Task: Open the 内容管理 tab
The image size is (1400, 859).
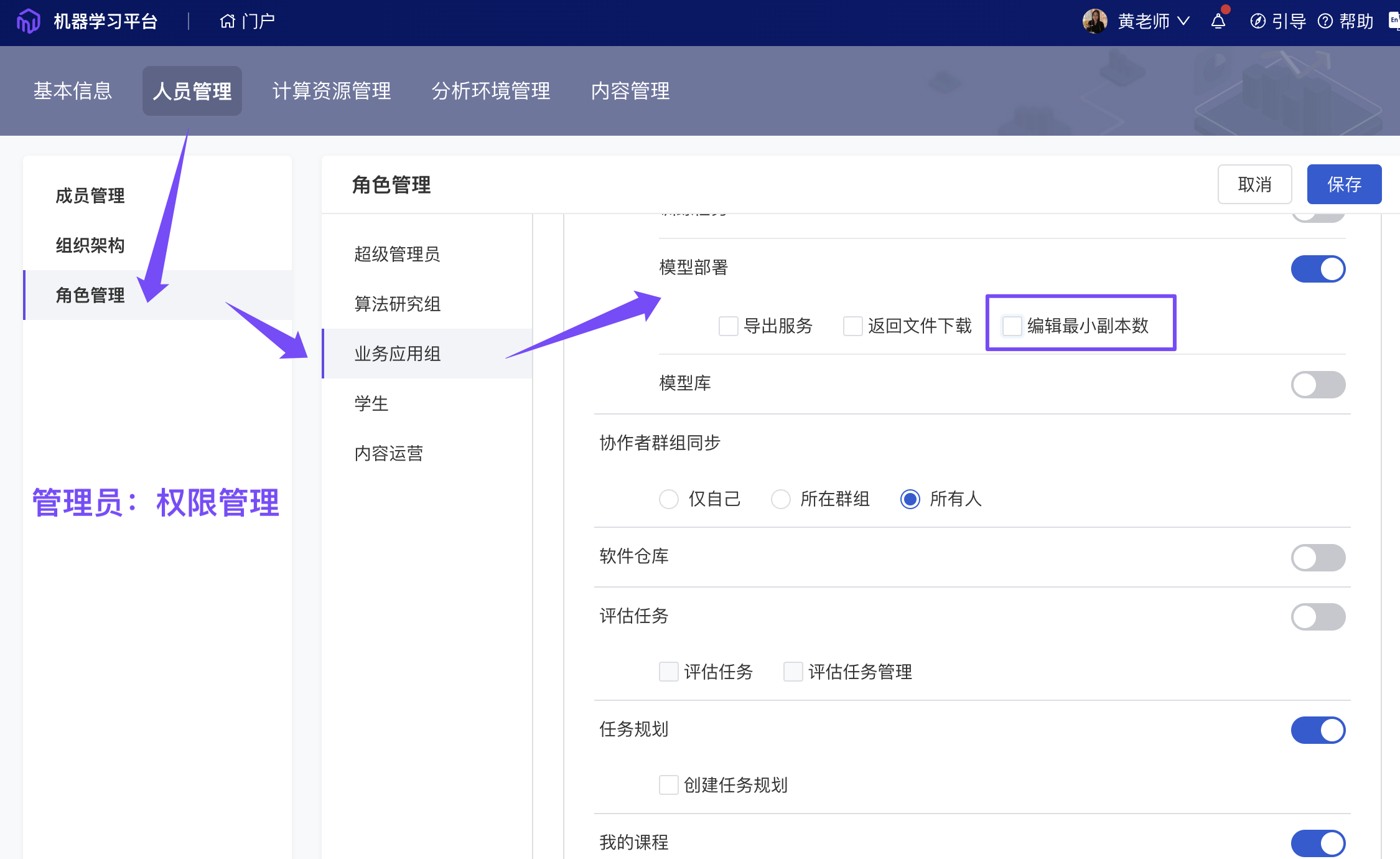Action: tap(630, 91)
